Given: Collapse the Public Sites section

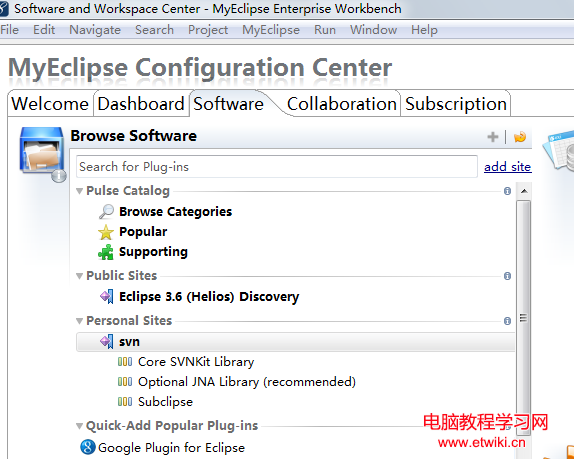Looking at the screenshot, I should (x=79, y=276).
